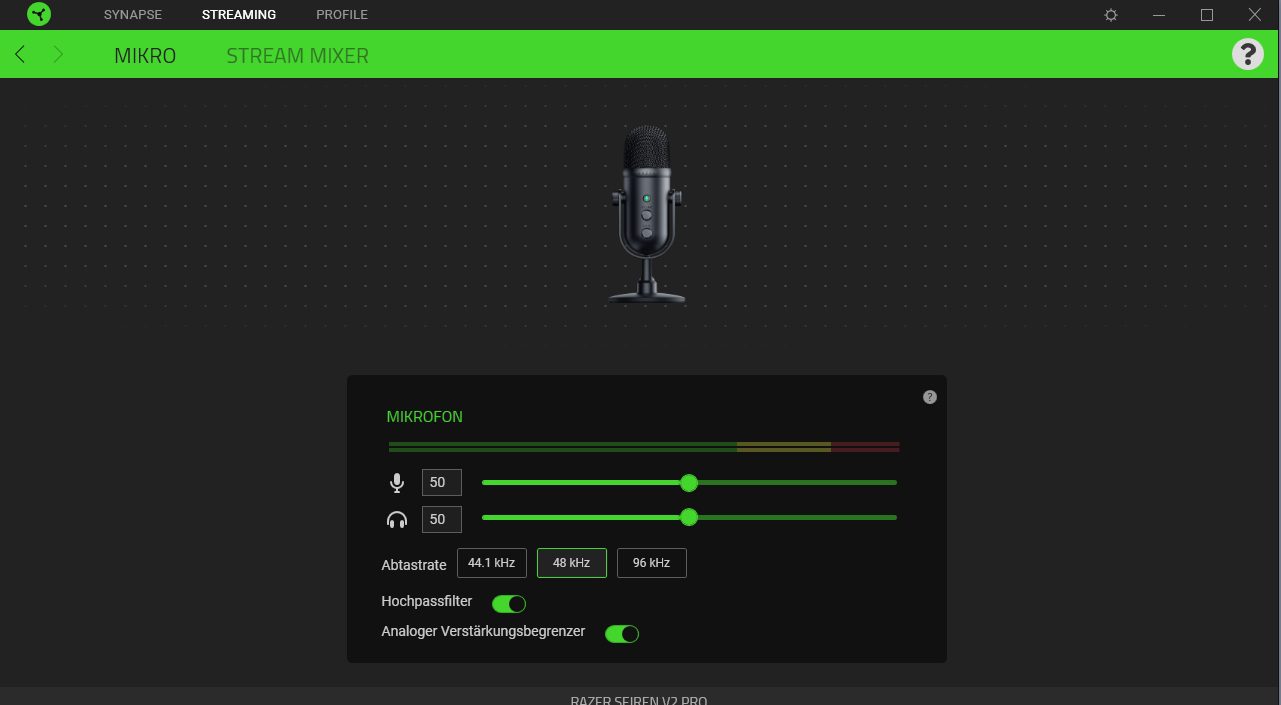Click the headphone monitoring icon
The image size is (1281, 705).
[397, 520]
